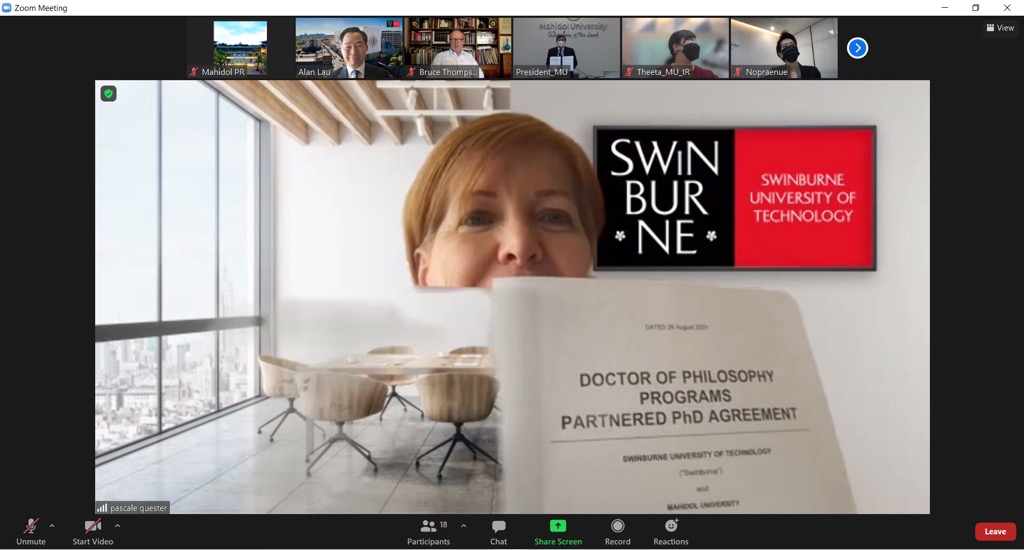
Task: Open the Reactions menu
Action: pos(671,532)
